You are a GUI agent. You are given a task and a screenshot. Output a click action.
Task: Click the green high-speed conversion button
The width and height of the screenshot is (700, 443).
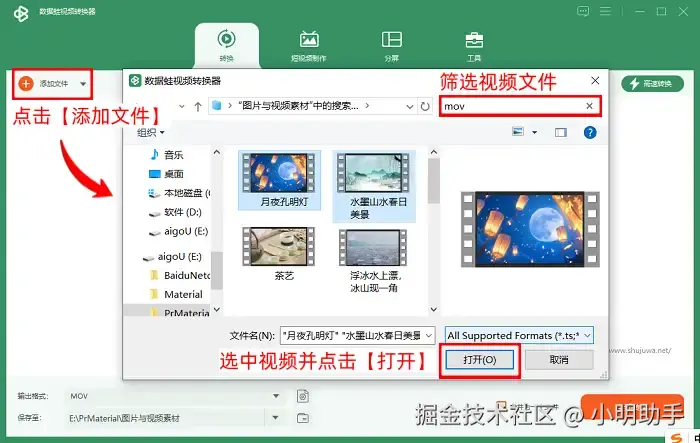pos(652,84)
